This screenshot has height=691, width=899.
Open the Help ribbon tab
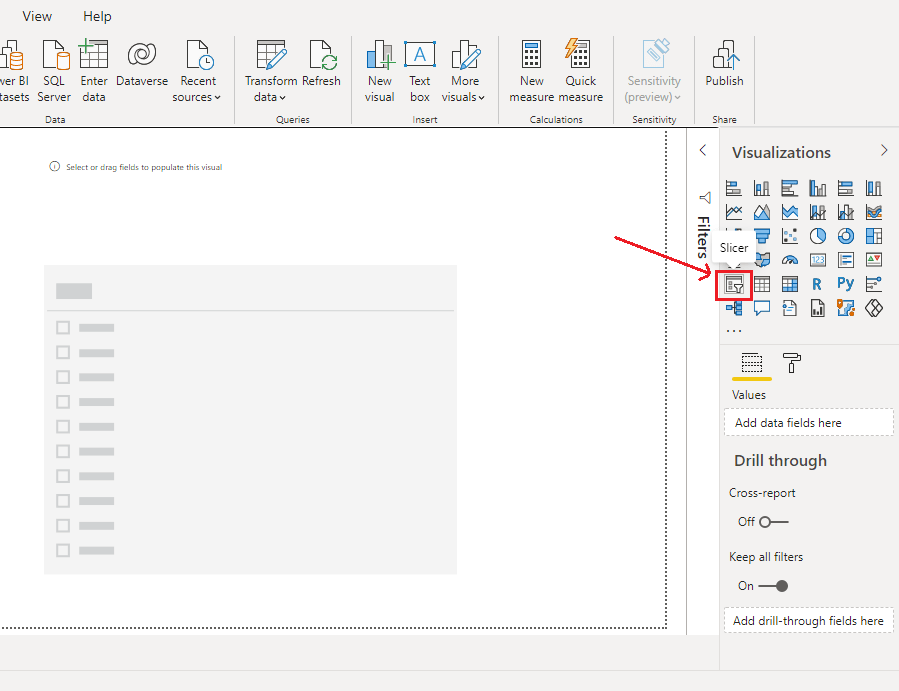pos(97,17)
